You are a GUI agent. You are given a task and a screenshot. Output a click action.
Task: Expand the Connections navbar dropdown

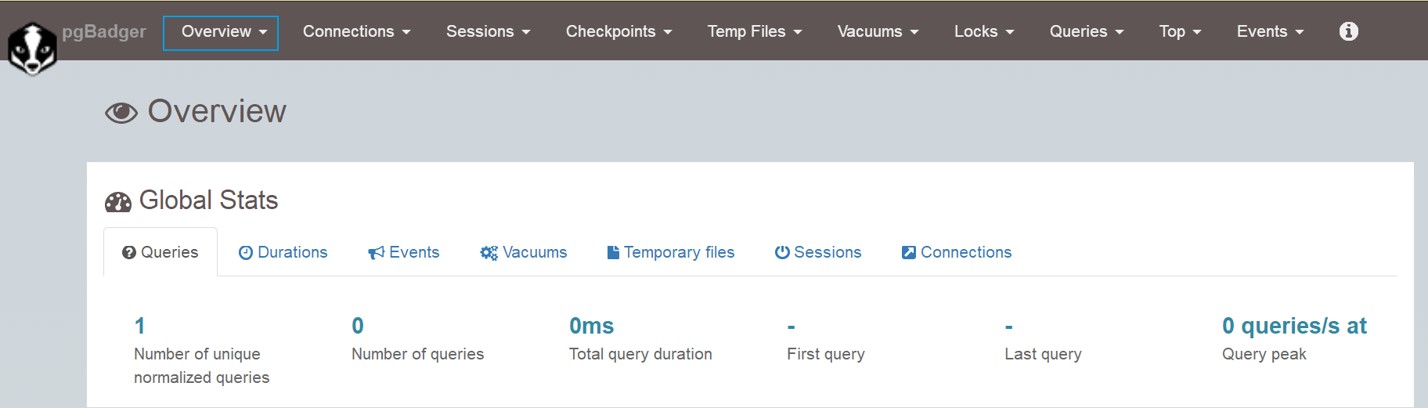[x=357, y=32]
